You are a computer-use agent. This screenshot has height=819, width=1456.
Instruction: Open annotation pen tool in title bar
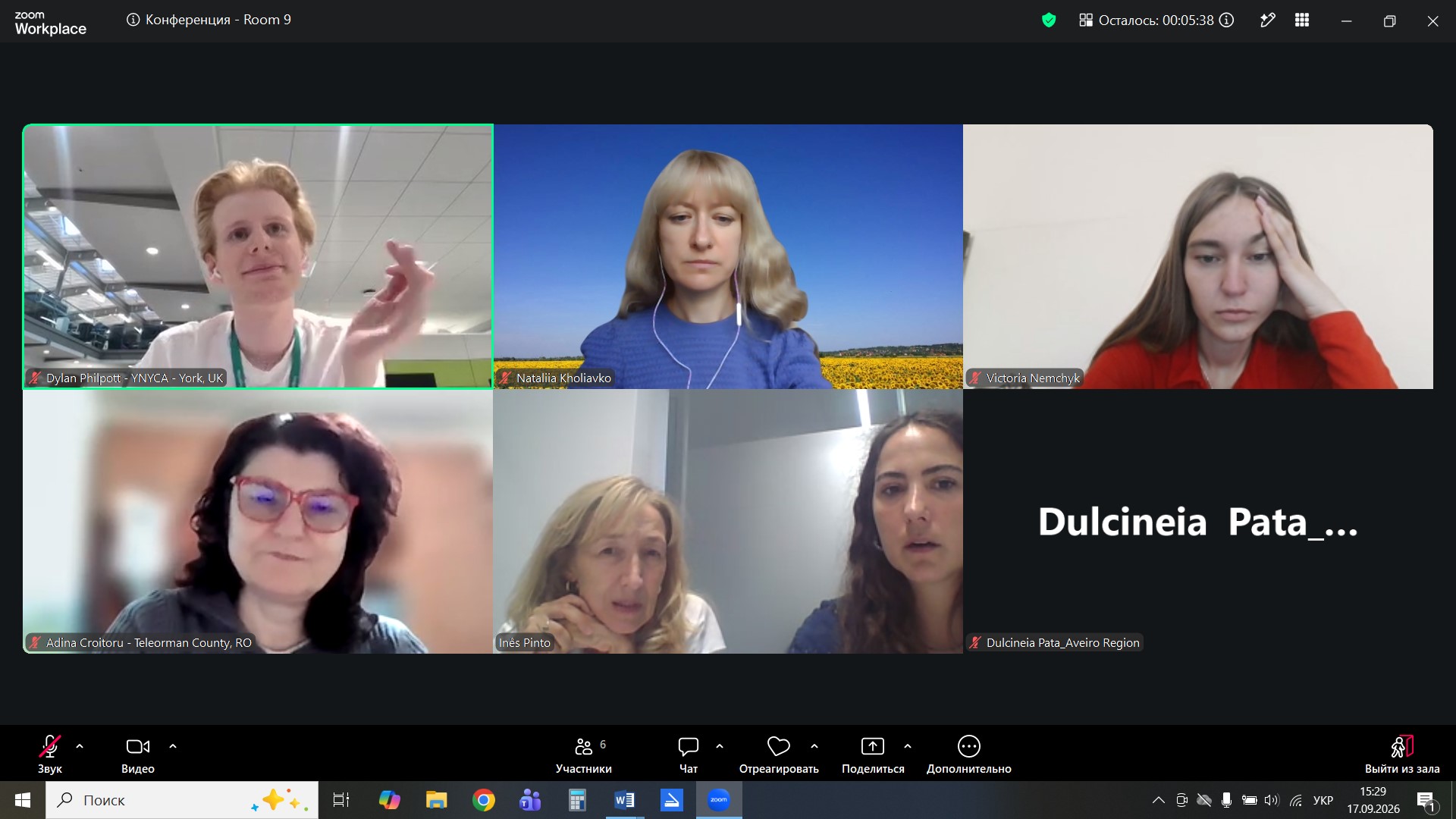coord(1267,20)
